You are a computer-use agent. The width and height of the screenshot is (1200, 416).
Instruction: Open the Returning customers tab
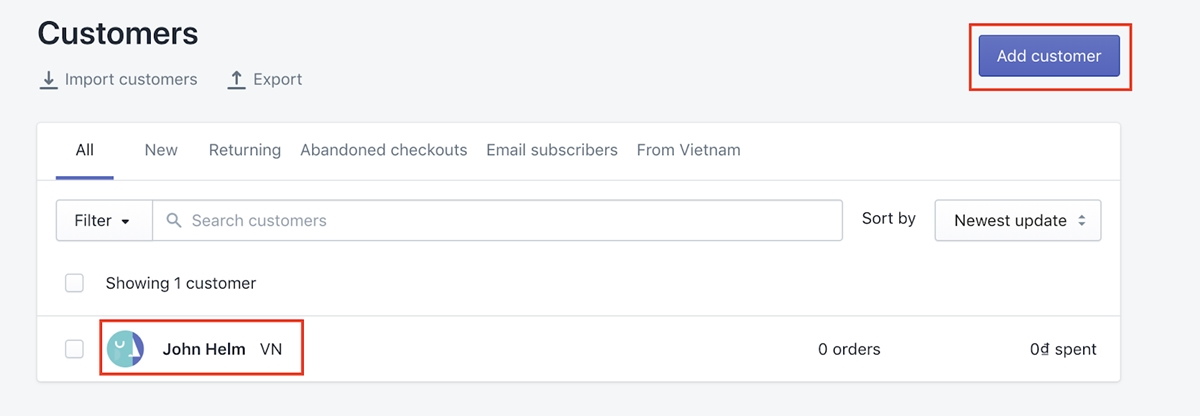244,150
